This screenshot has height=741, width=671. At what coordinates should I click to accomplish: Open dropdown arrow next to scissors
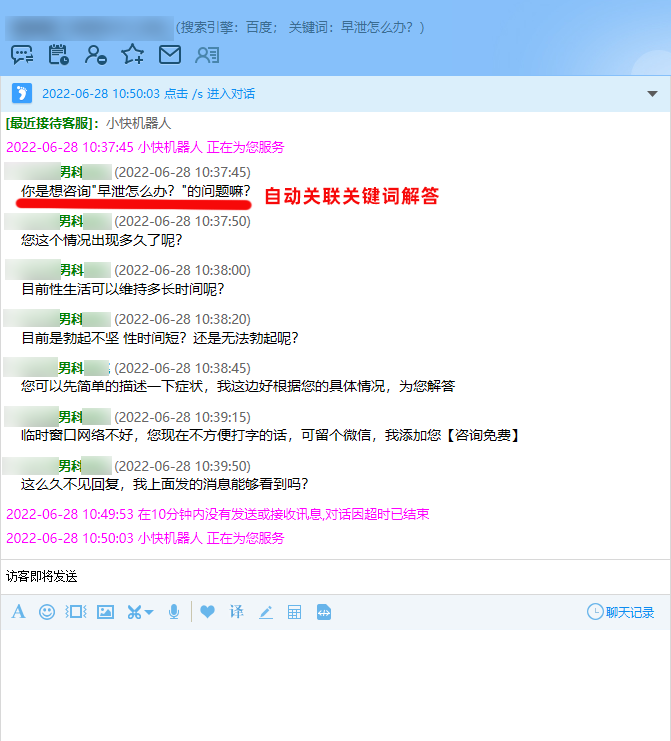pos(149,612)
